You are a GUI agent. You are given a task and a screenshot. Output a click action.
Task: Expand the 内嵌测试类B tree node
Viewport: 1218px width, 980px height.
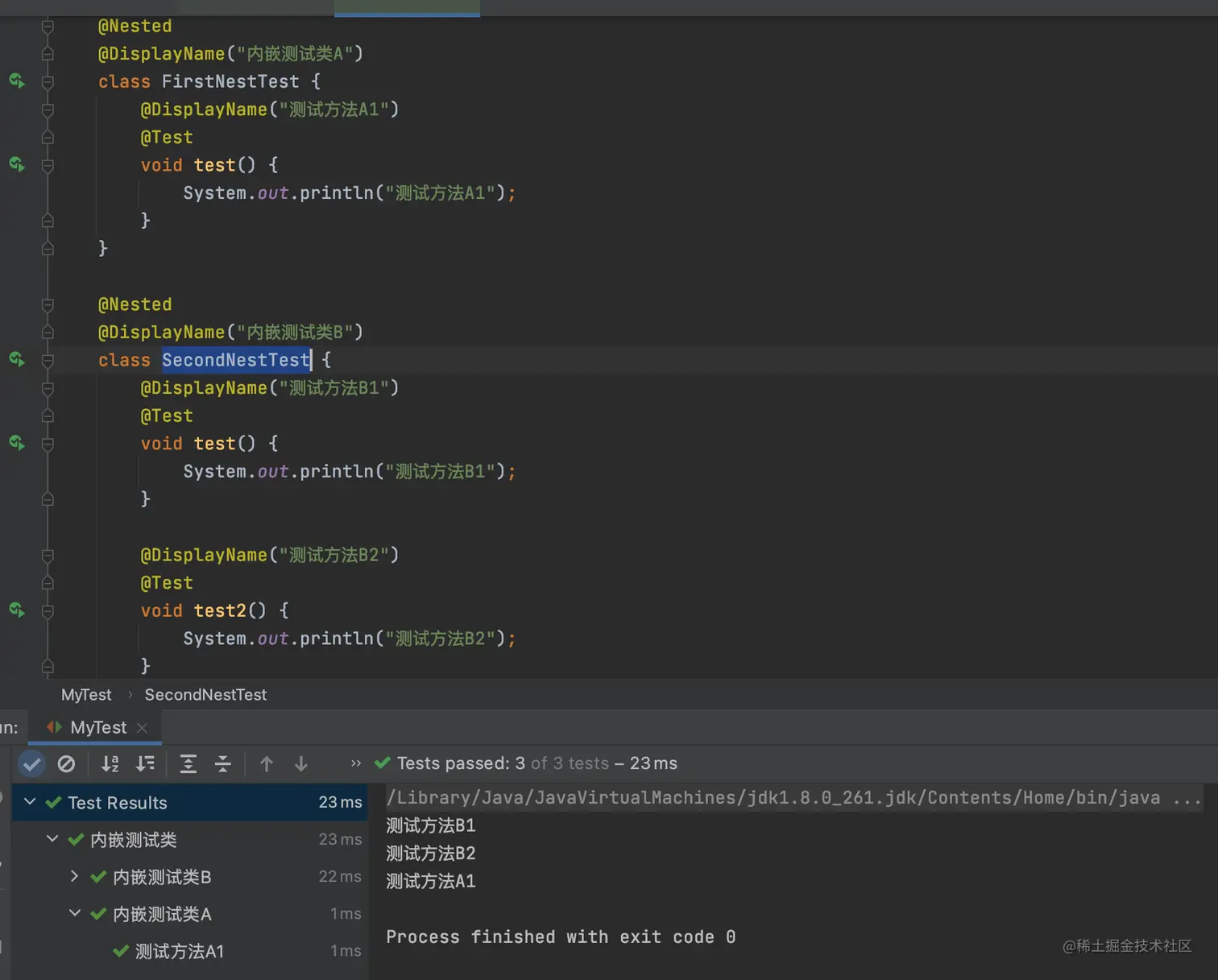74,876
